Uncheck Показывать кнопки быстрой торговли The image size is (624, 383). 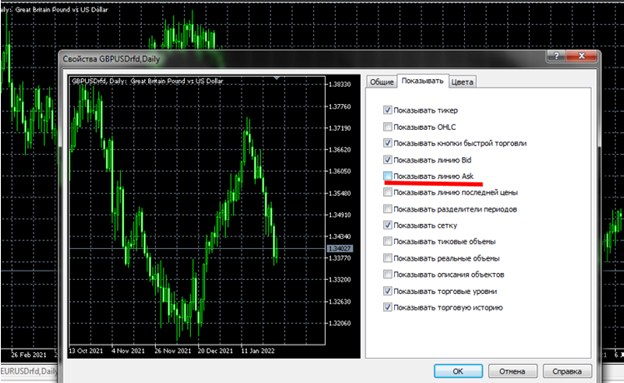pyautogui.click(x=387, y=143)
